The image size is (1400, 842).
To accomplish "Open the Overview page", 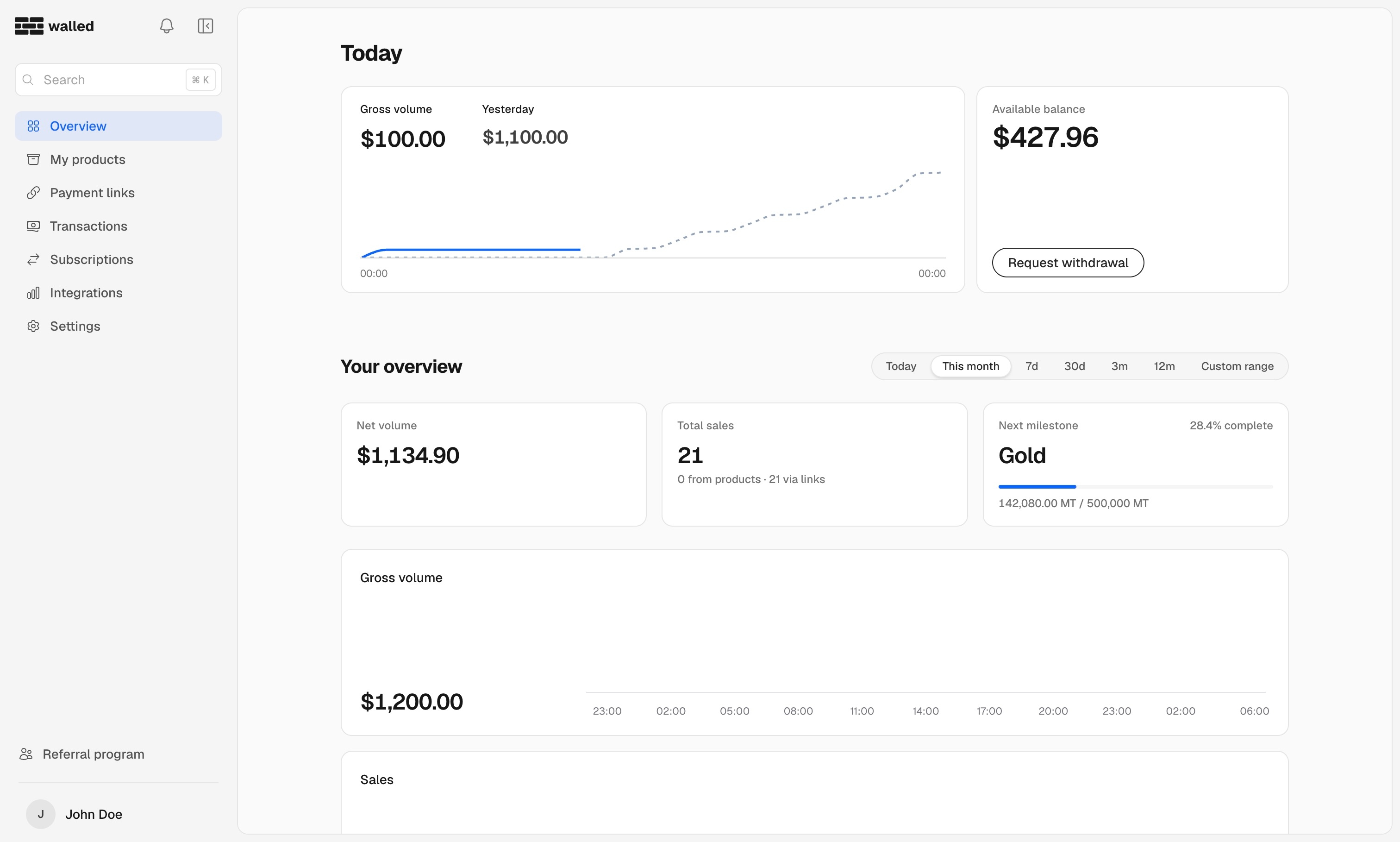I will [119, 126].
